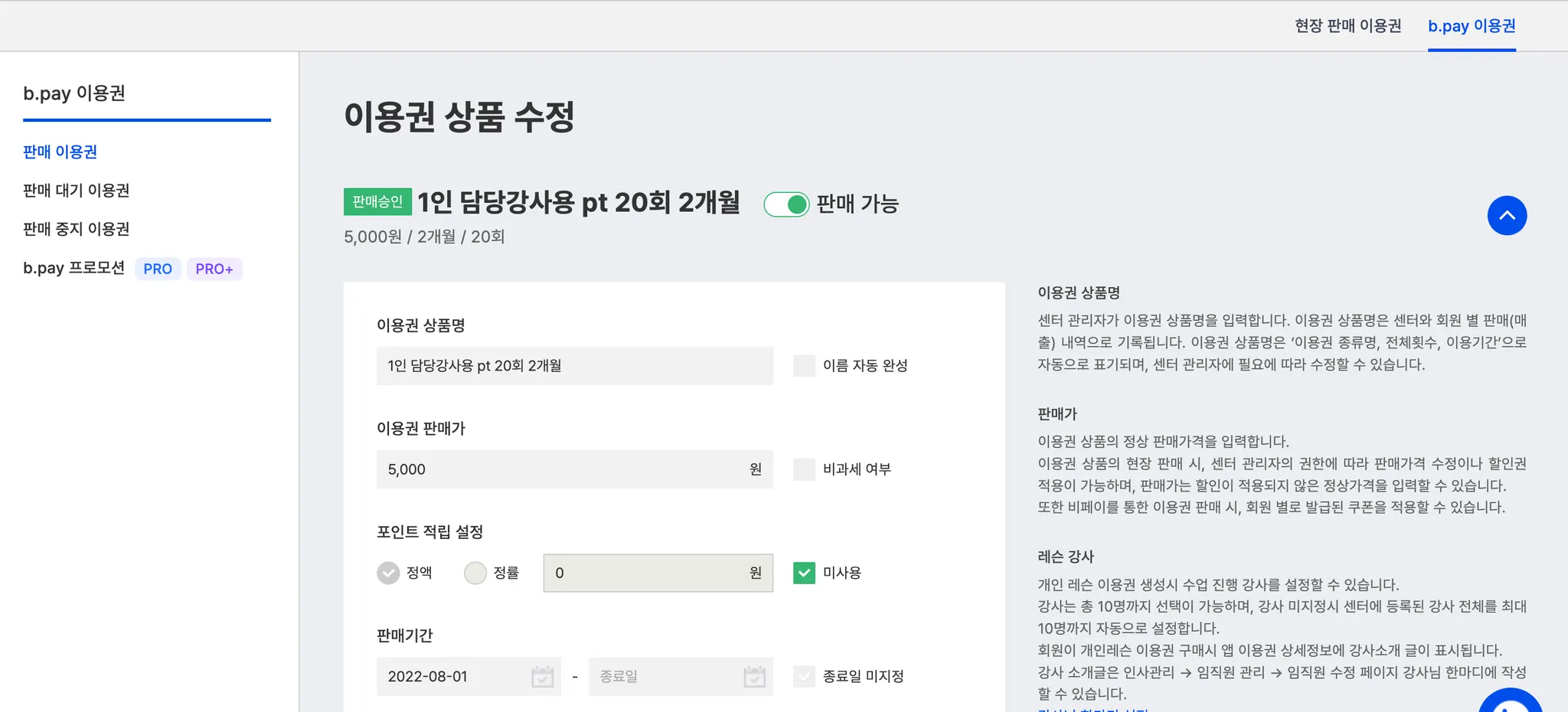Viewport: 1568px width, 712px height.
Task: Click the blue scroll-to-top arrow button
Action: click(x=1507, y=216)
